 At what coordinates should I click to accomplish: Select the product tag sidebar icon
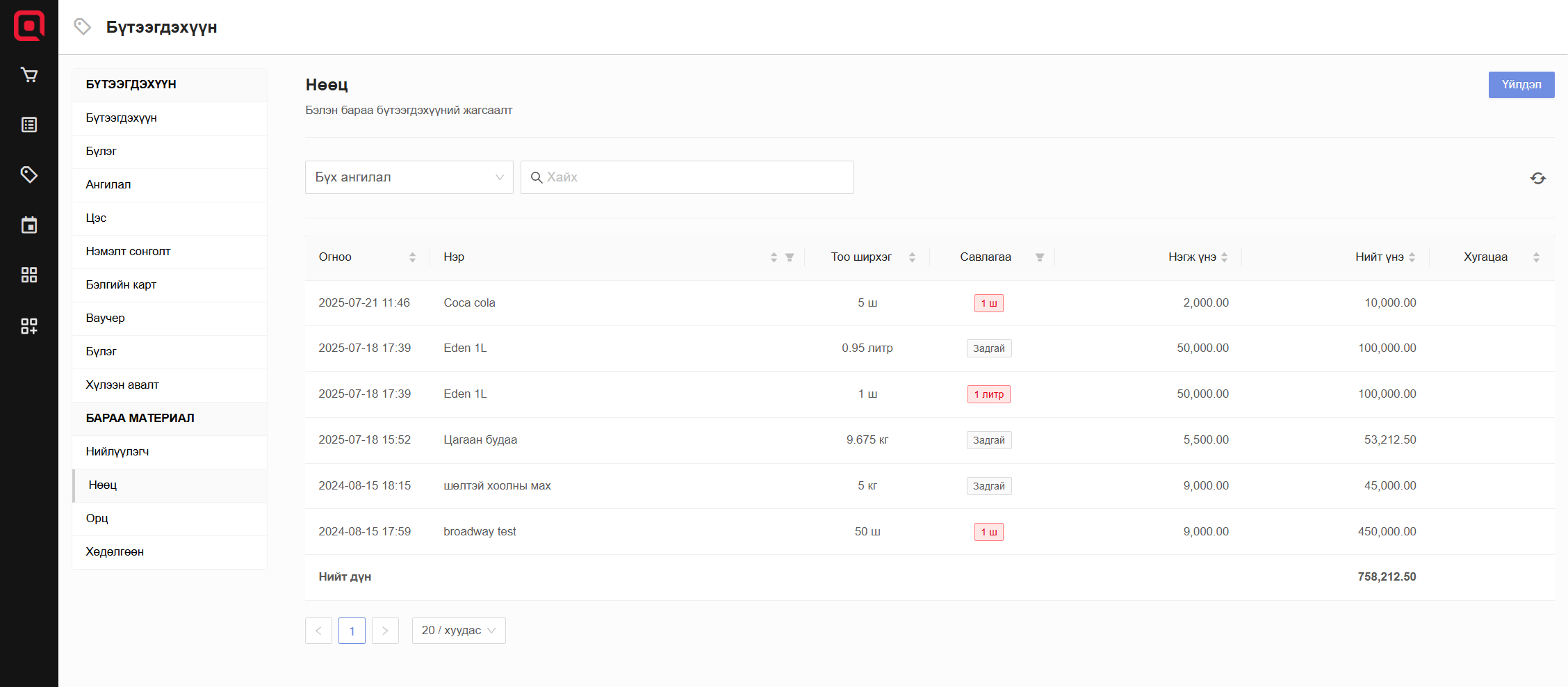29,175
